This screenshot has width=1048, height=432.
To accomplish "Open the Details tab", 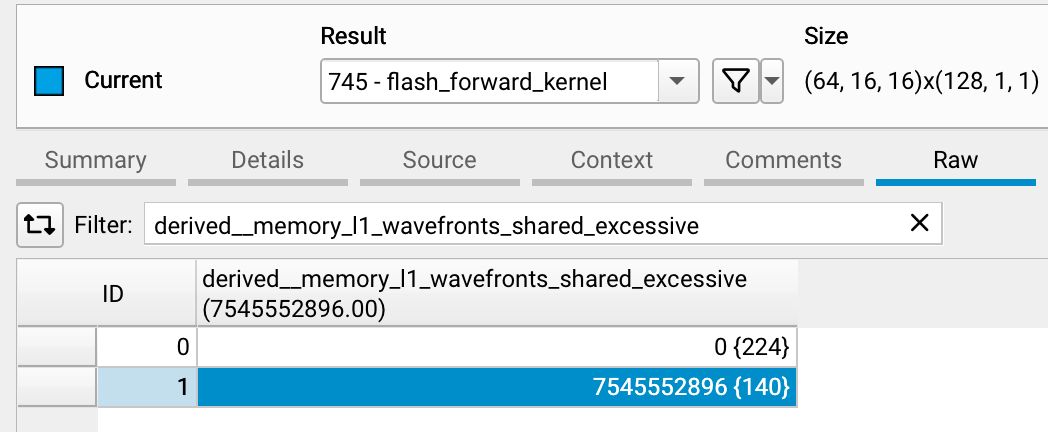I will [x=267, y=160].
